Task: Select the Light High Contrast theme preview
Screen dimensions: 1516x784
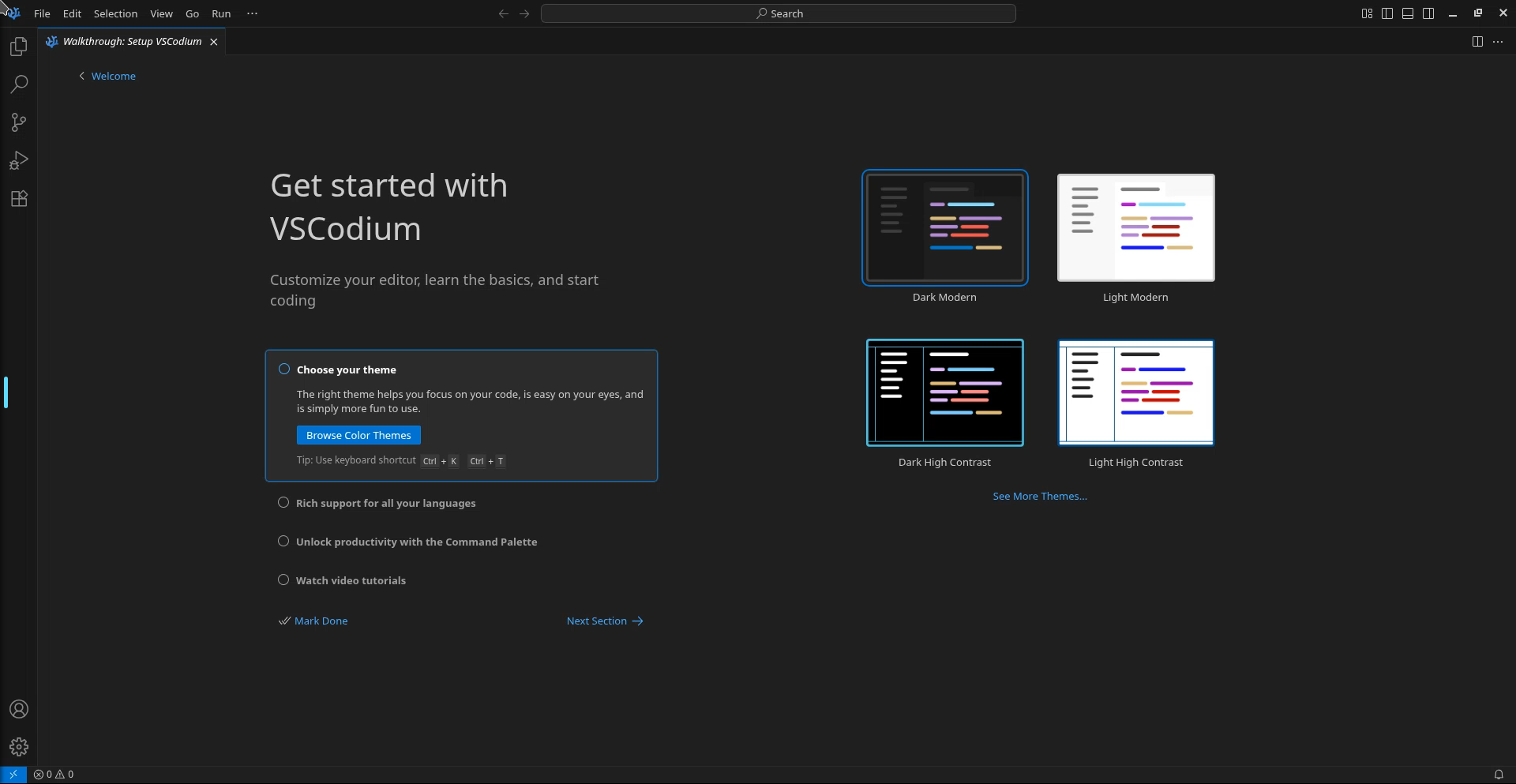Action: (1135, 392)
